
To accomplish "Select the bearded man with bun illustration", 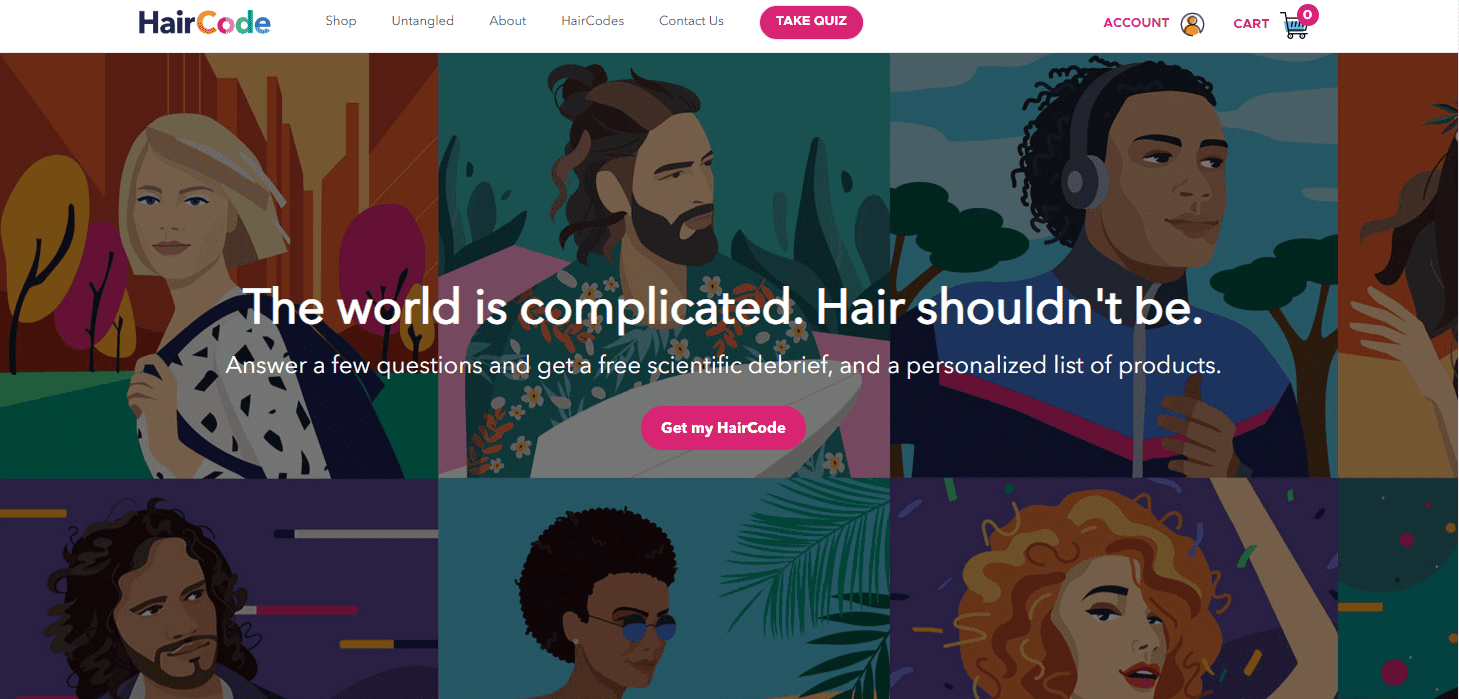I will 664,265.
